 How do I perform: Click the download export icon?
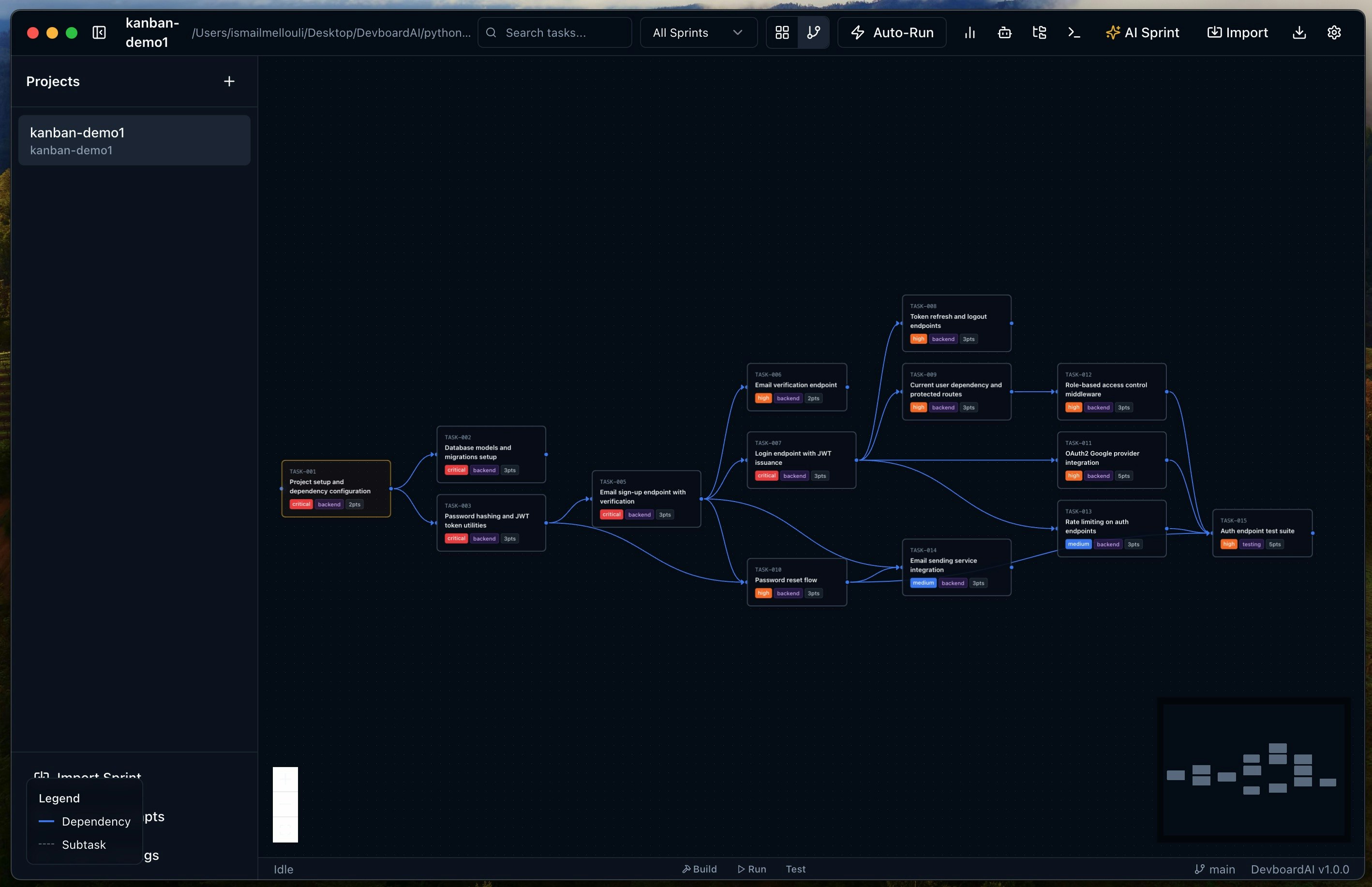1299,33
